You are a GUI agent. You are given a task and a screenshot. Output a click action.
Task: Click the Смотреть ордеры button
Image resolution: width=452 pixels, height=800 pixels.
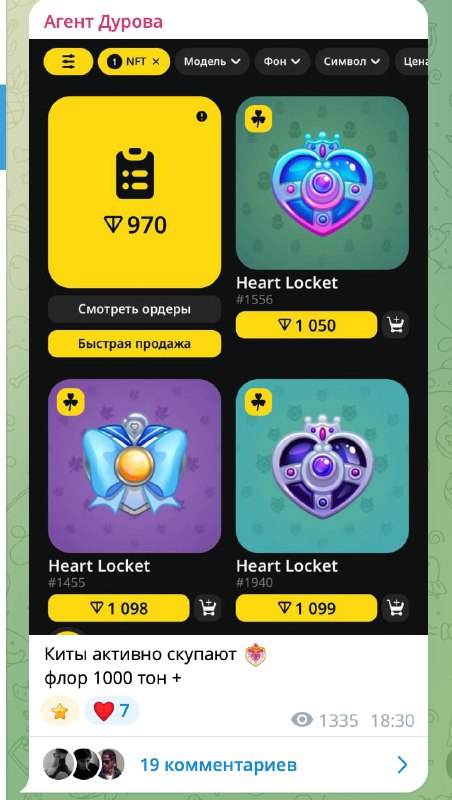tap(135, 309)
